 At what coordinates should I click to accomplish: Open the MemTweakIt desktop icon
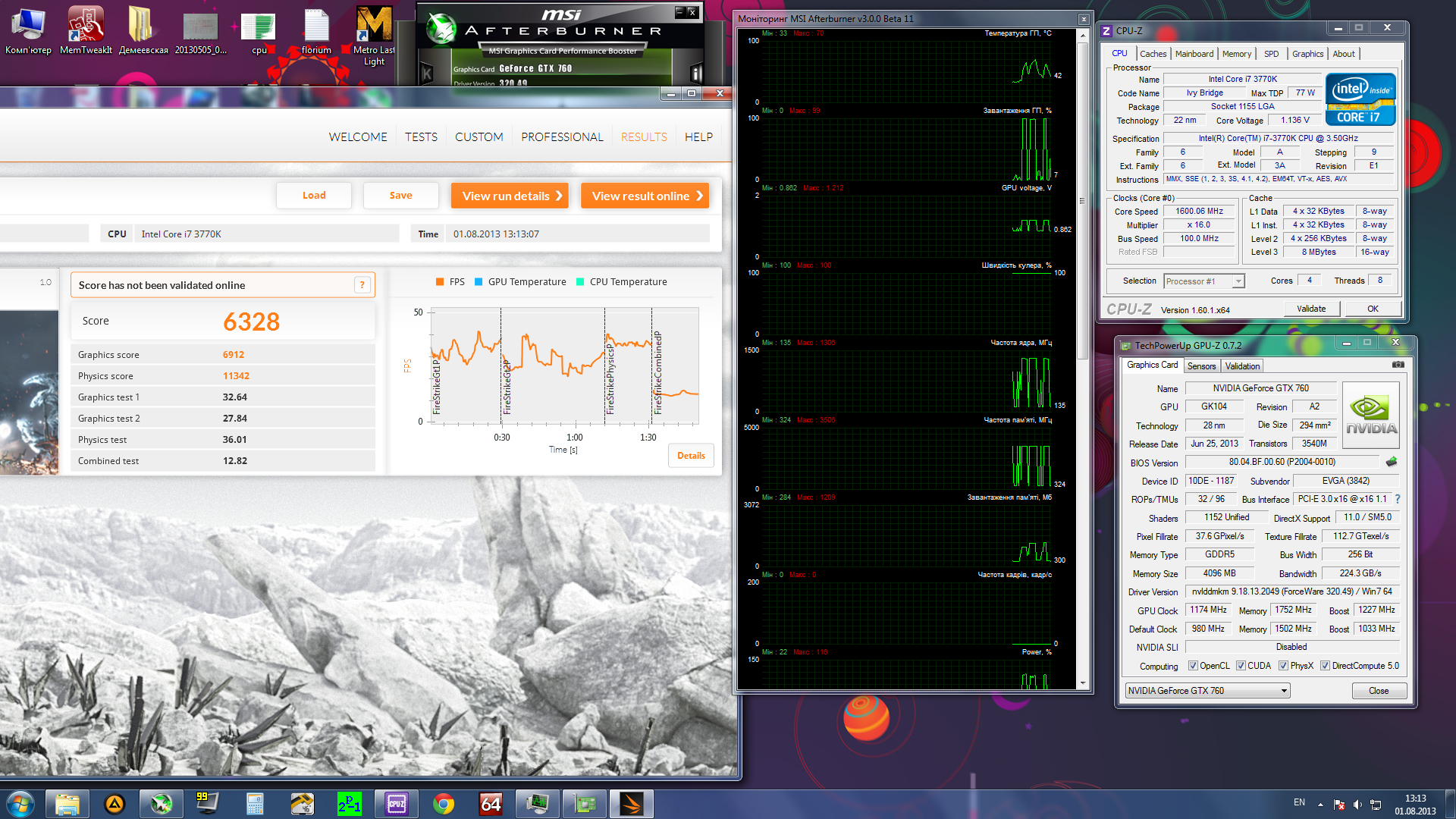(x=86, y=30)
